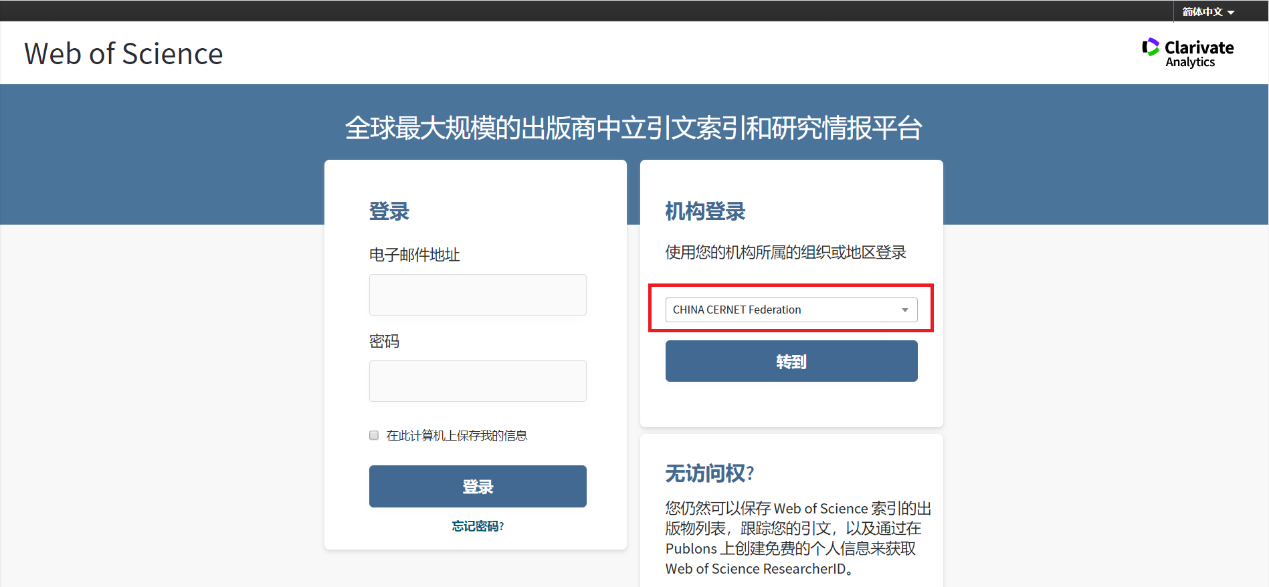Click the 电子邮件地址 input field

point(477,294)
